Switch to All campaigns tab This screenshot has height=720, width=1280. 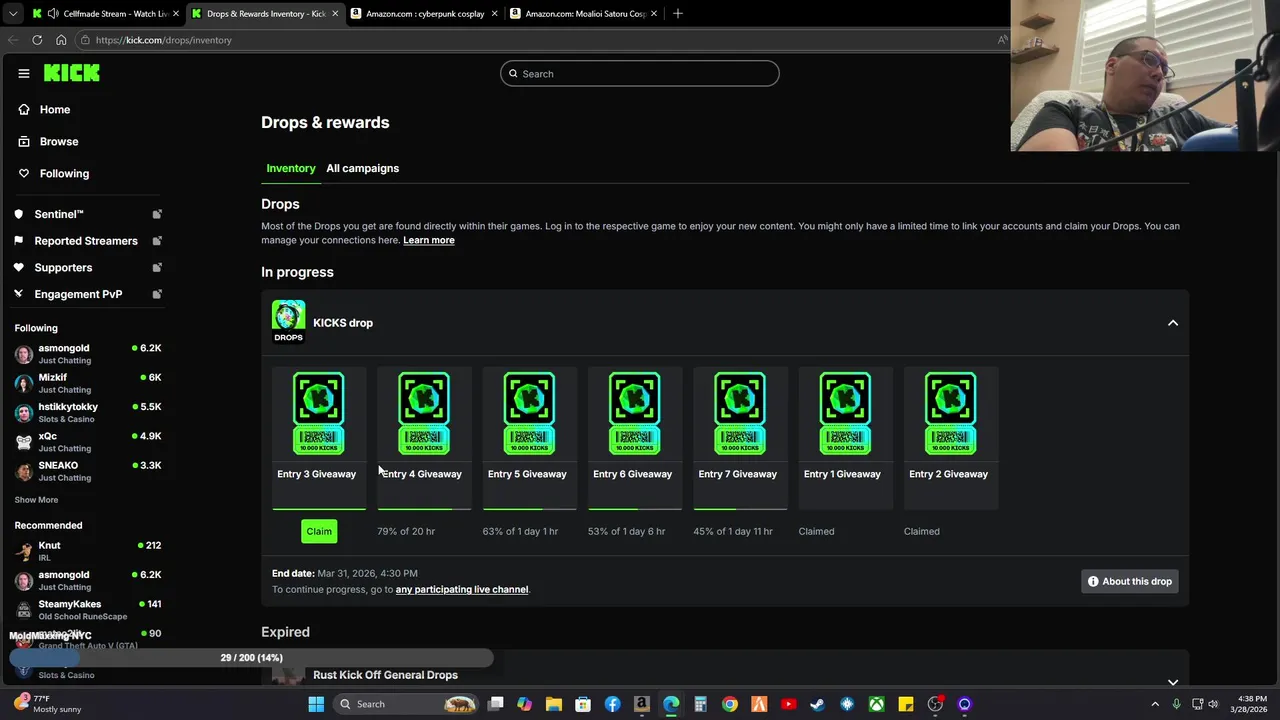tap(362, 168)
